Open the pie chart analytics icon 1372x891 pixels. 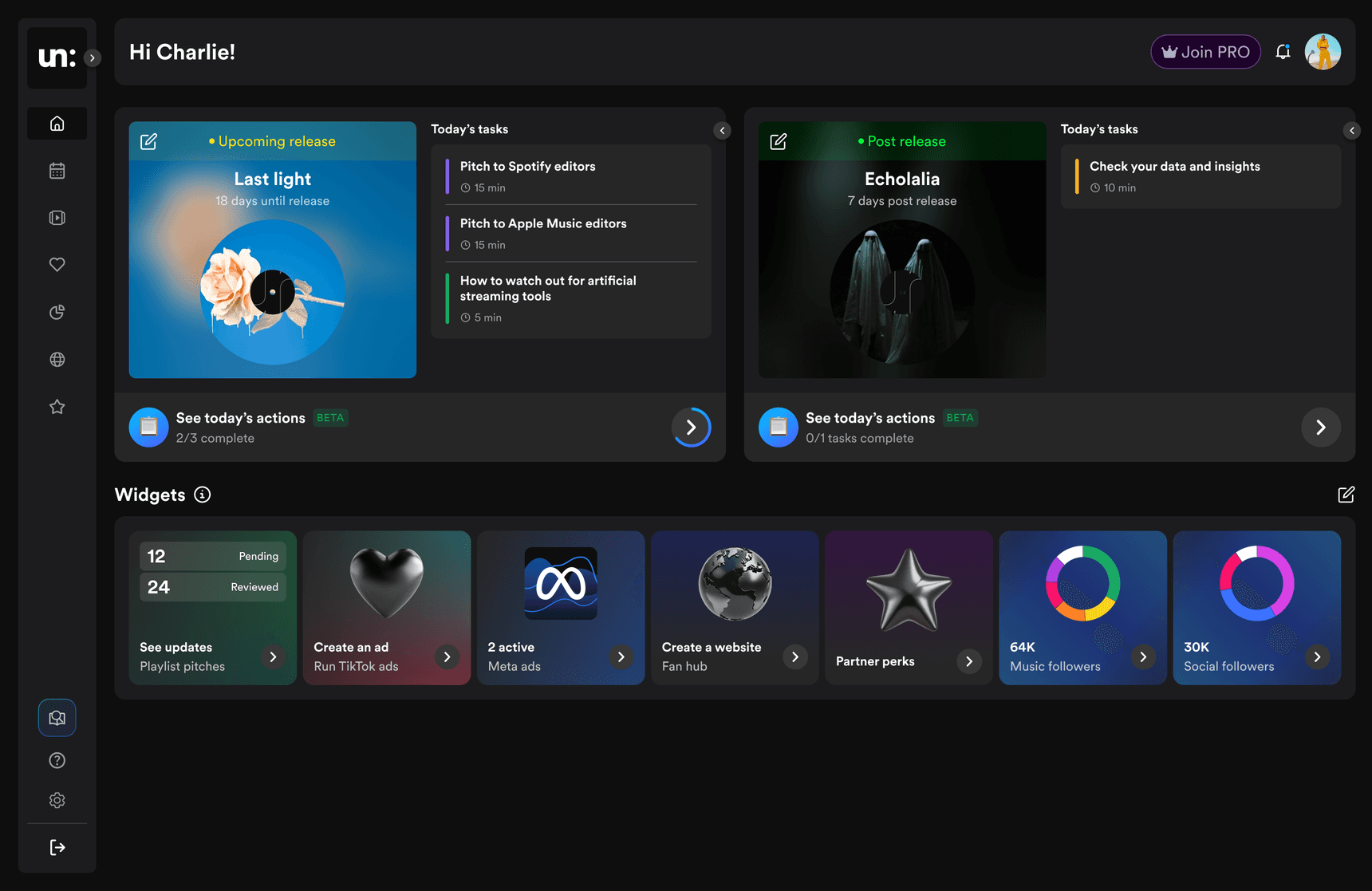pos(57,312)
